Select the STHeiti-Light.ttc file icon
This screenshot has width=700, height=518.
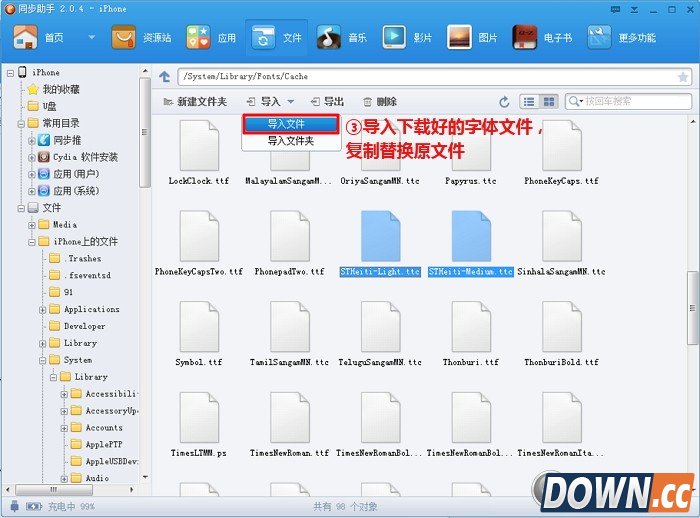pyautogui.click(x=380, y=236)
